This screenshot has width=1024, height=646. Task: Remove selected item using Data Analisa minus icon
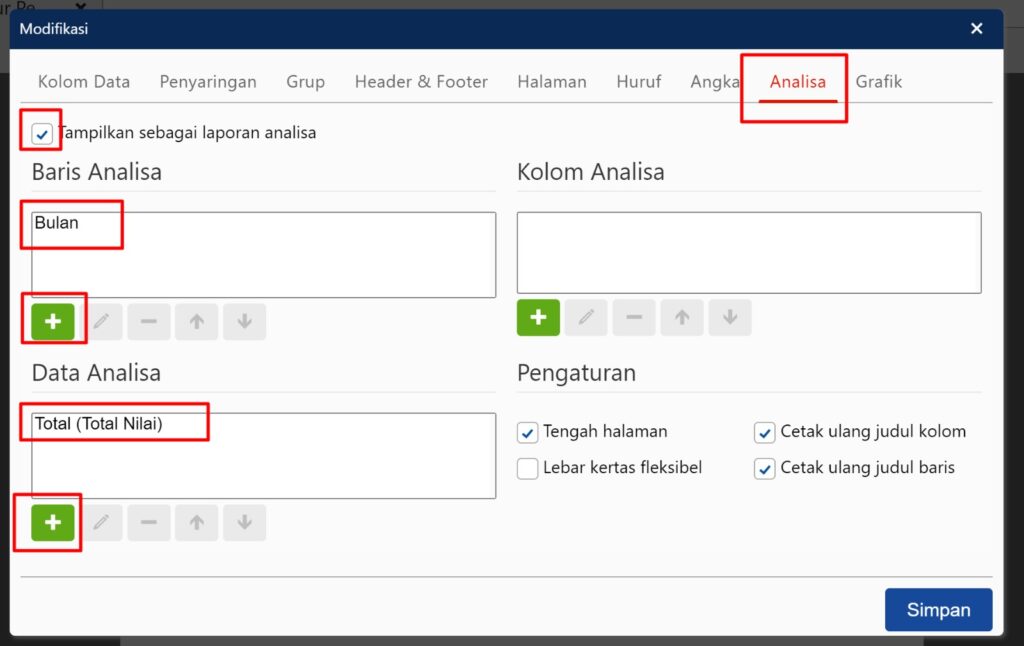click(148, 522)
